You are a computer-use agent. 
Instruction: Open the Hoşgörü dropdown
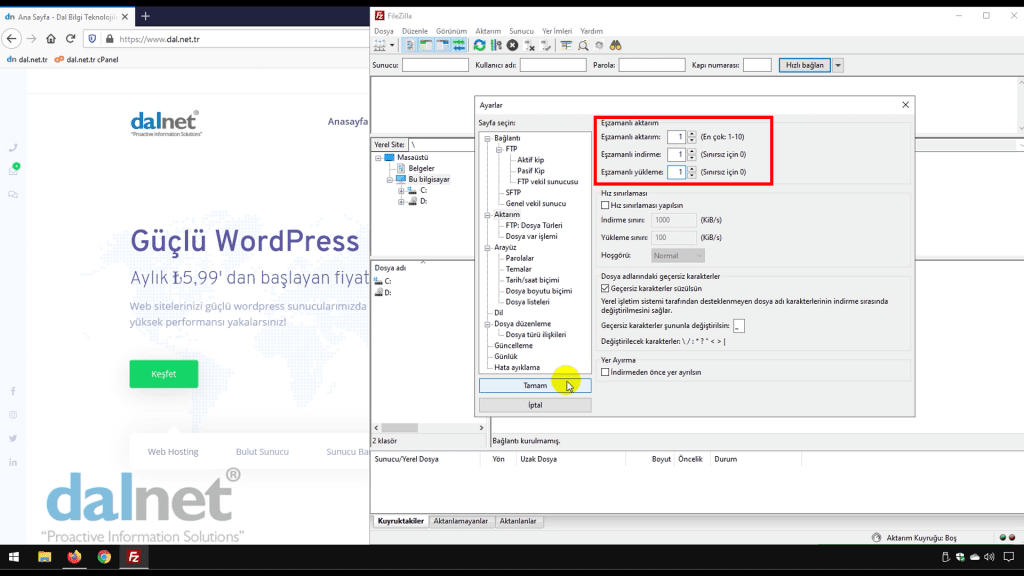coord(678,255)
